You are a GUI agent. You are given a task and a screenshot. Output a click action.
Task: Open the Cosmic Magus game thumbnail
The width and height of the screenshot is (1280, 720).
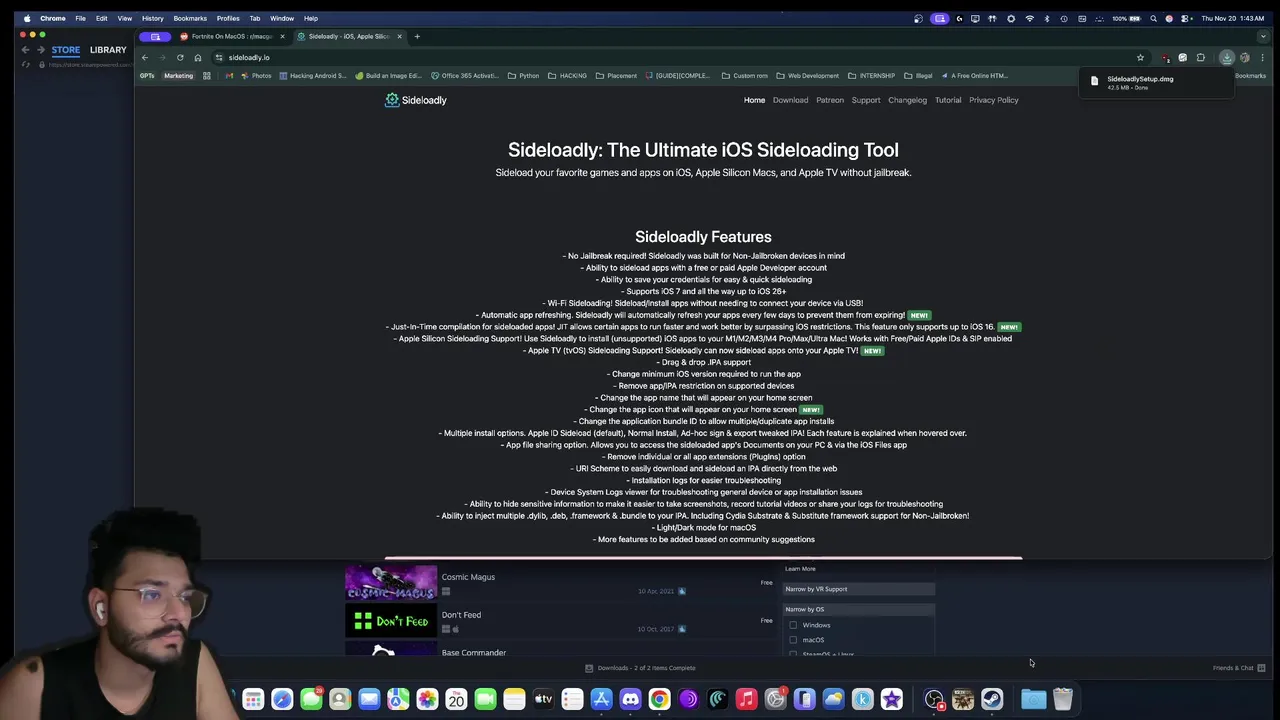pos(391,583)
